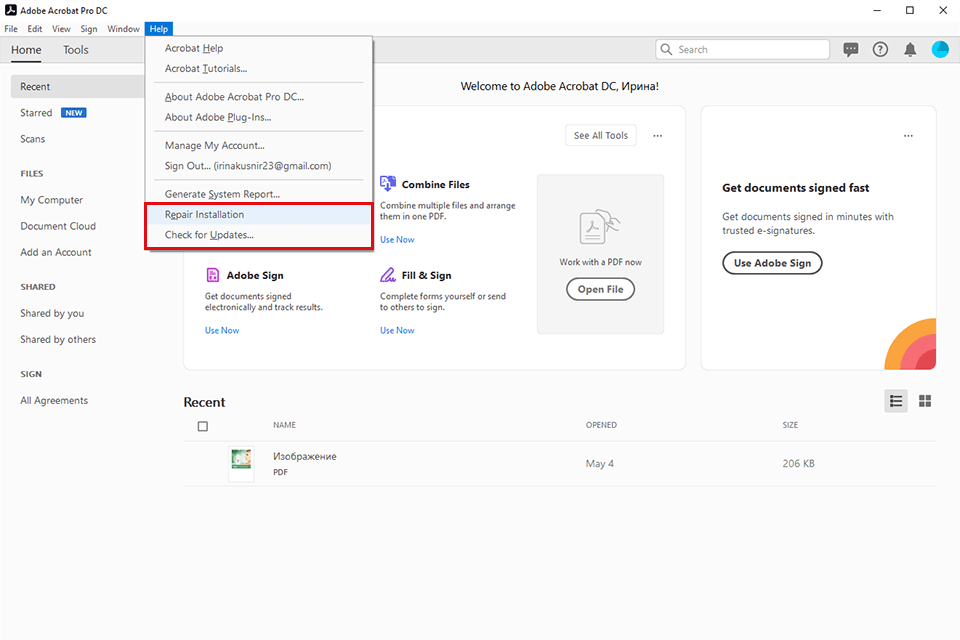Open the help question-mark icon
This screenshot has width=960, height=640.
click(x=880, y=49)
